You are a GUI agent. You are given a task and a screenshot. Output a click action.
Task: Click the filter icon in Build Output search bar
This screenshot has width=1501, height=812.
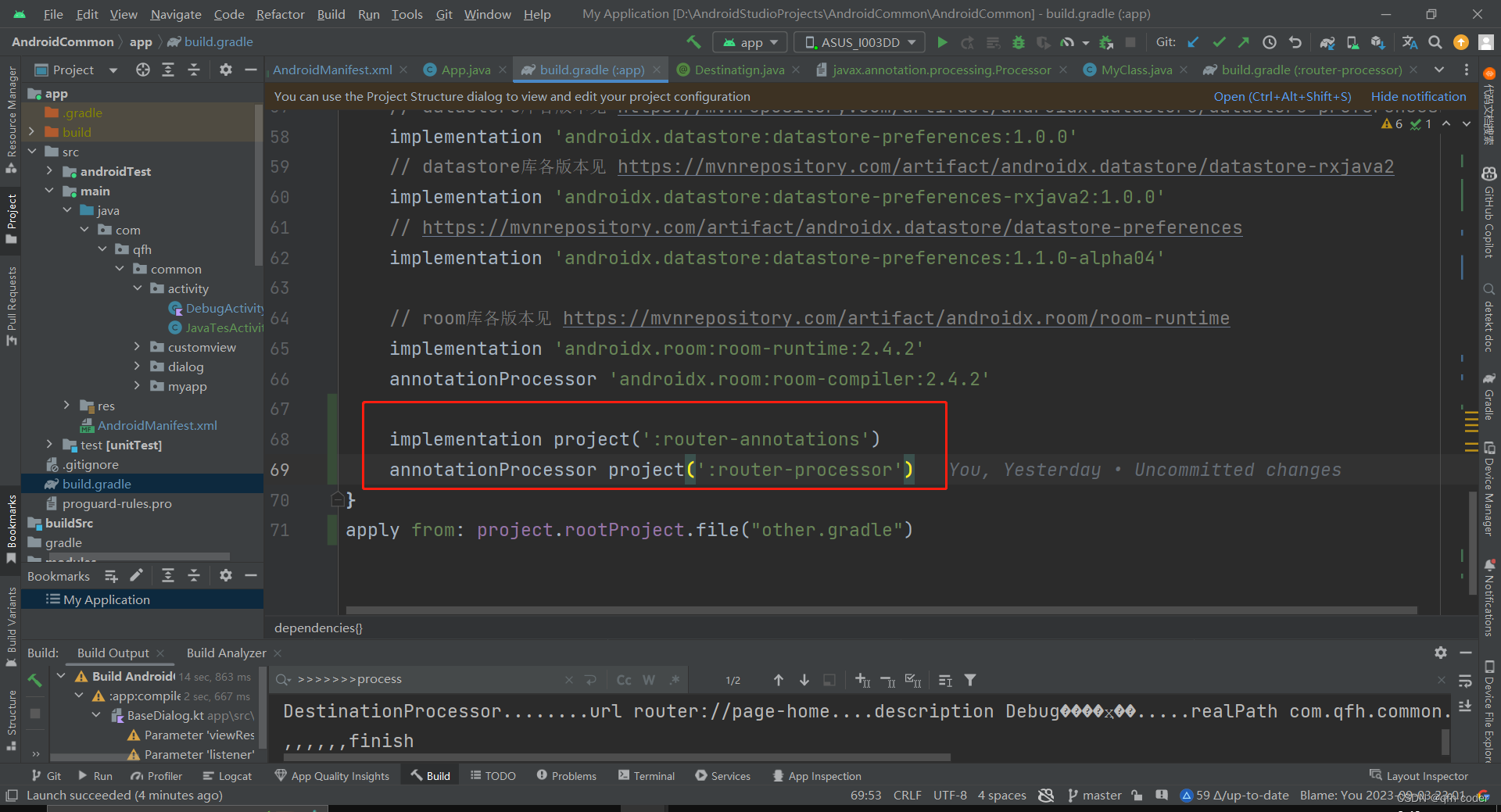(970, 680)
